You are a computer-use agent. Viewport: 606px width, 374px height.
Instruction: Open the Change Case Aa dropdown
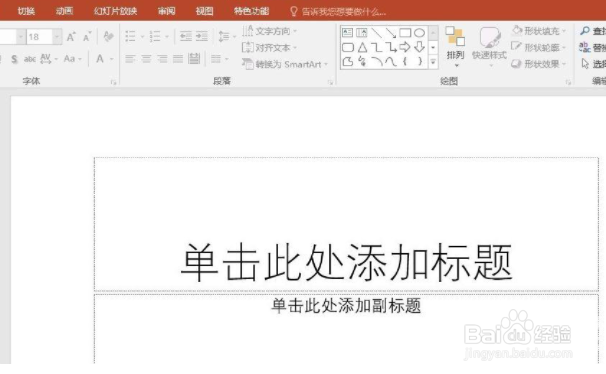click(73, 59)
